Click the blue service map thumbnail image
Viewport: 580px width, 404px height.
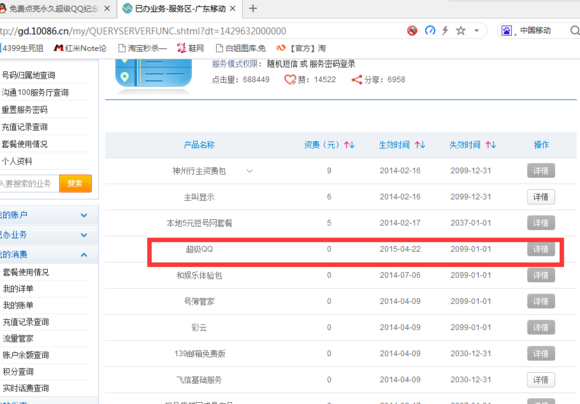pos(154,73)
